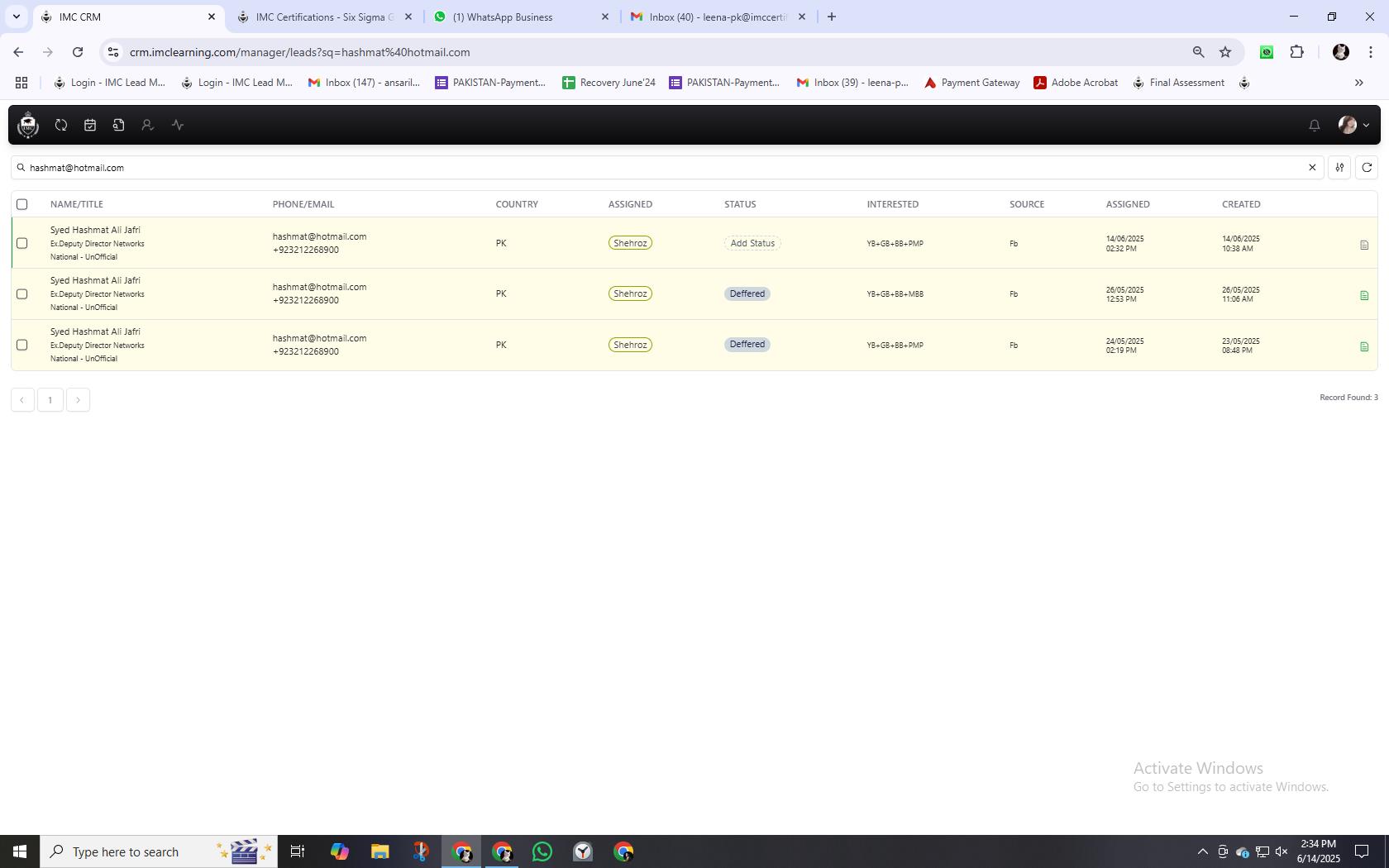The image size is (1389, 868).
Task: Click Shehroz tag on lead created 23/05/2025
Action: [630, 345]
